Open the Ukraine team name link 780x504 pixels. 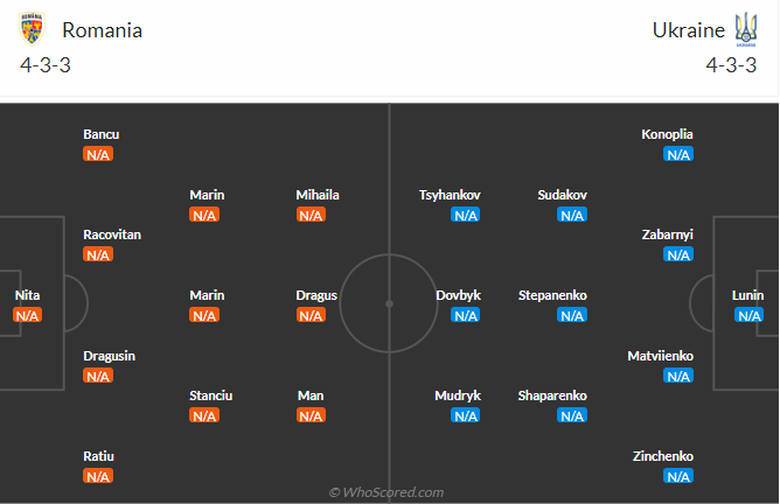[x=688, y=30]
